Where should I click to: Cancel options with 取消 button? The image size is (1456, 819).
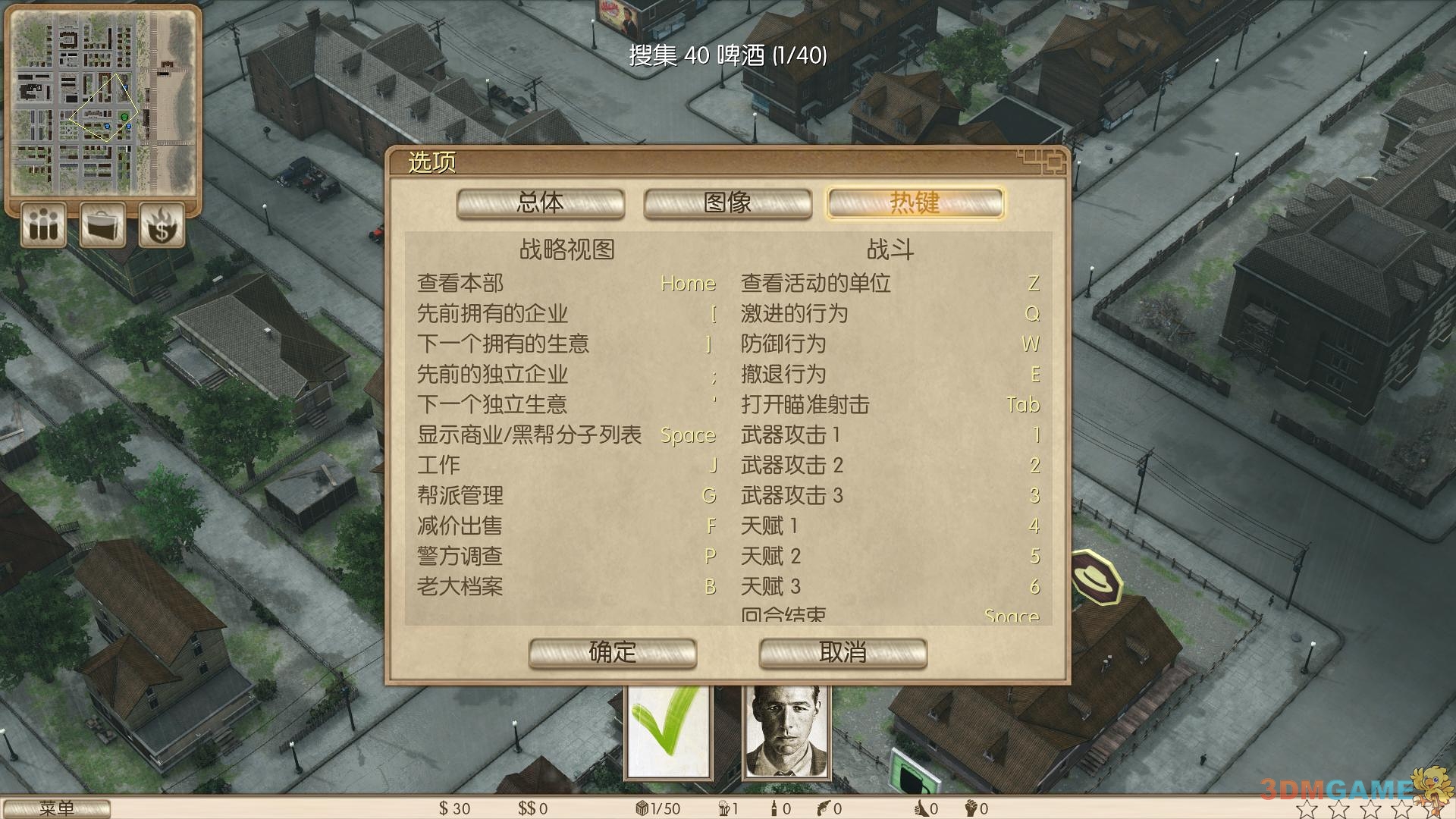pos(843,653)
